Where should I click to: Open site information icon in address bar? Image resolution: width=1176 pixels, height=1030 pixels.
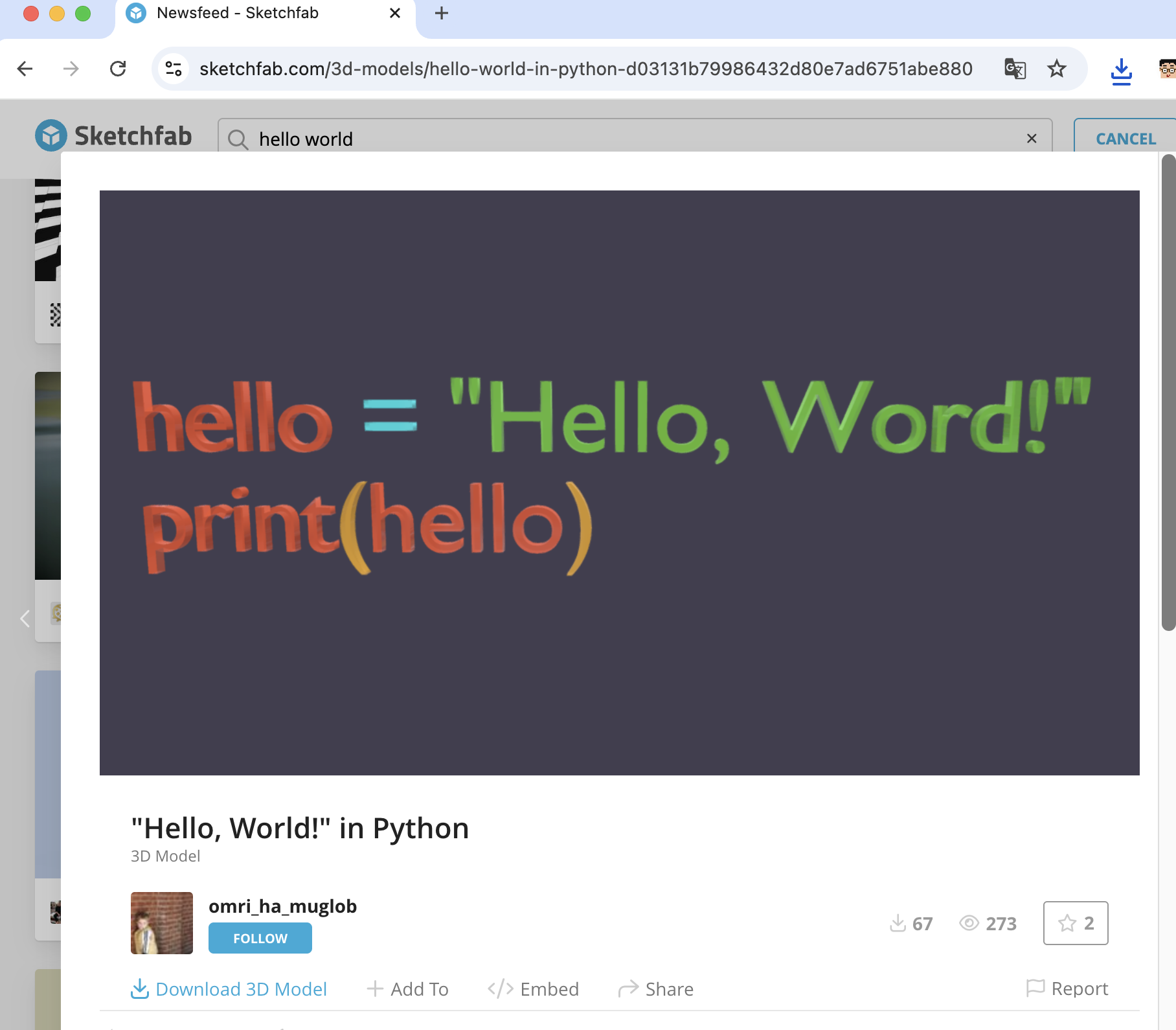pos(174,69)
